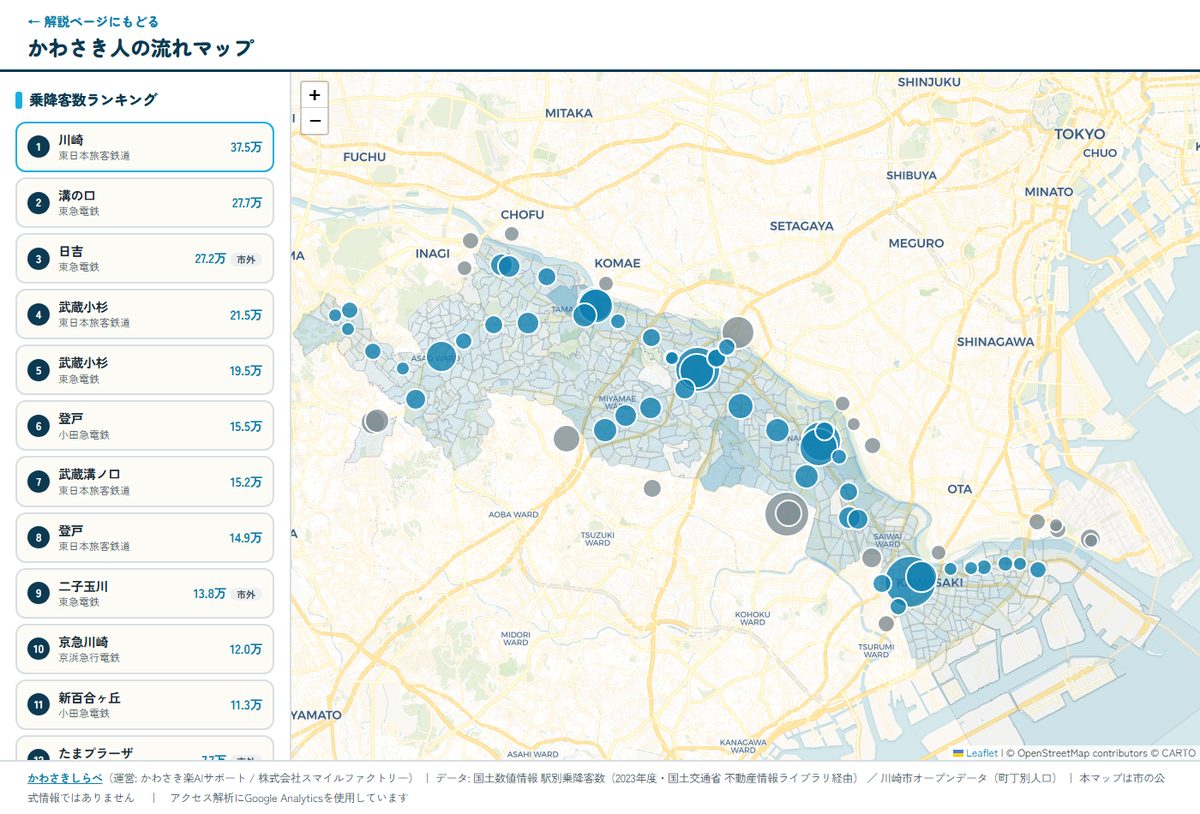Go back via 解説ページにもどる link
1200x814 pixels.
93,21
